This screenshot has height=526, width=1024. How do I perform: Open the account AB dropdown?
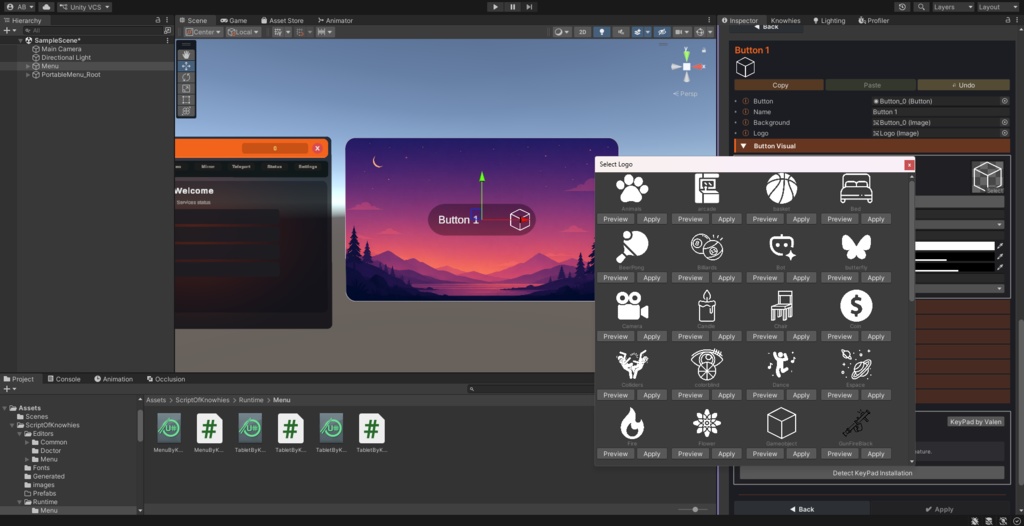[20, 7]
